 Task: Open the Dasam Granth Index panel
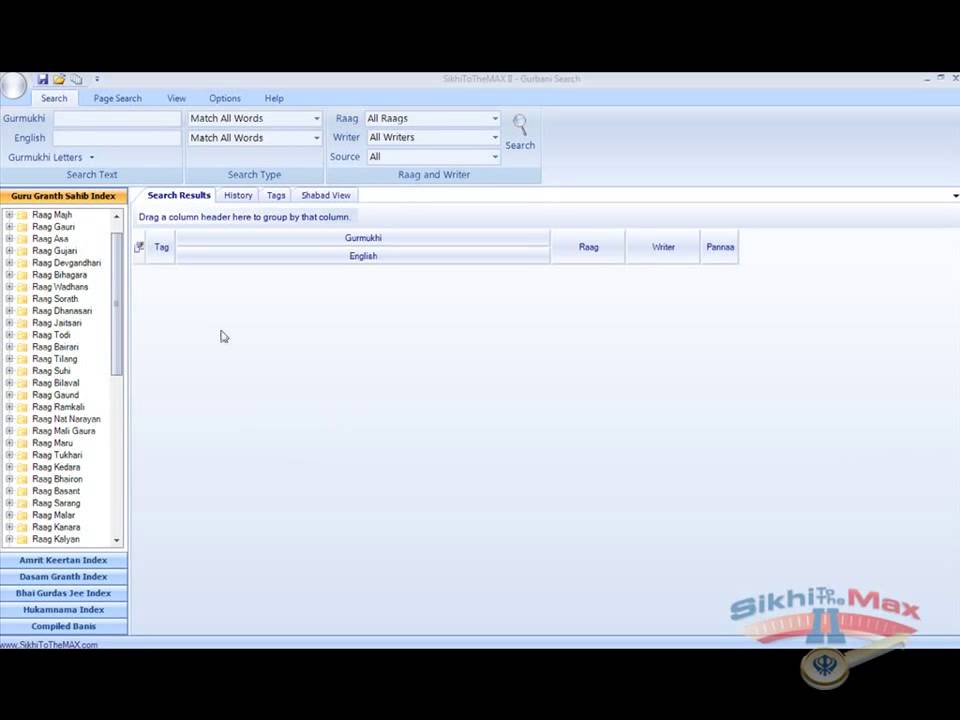click(63, 577)
